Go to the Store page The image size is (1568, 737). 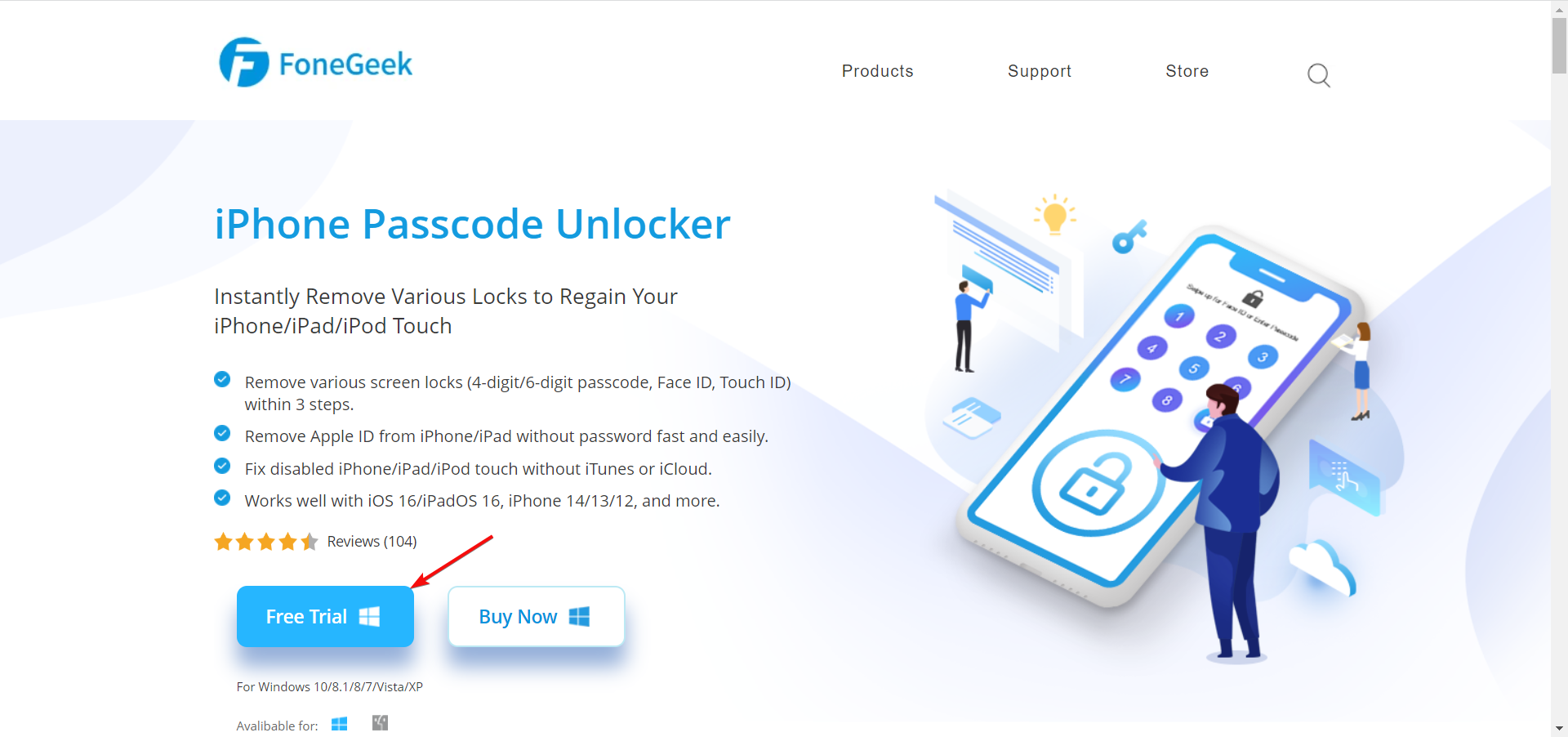pyautogui.click(x=1187, y=71)
